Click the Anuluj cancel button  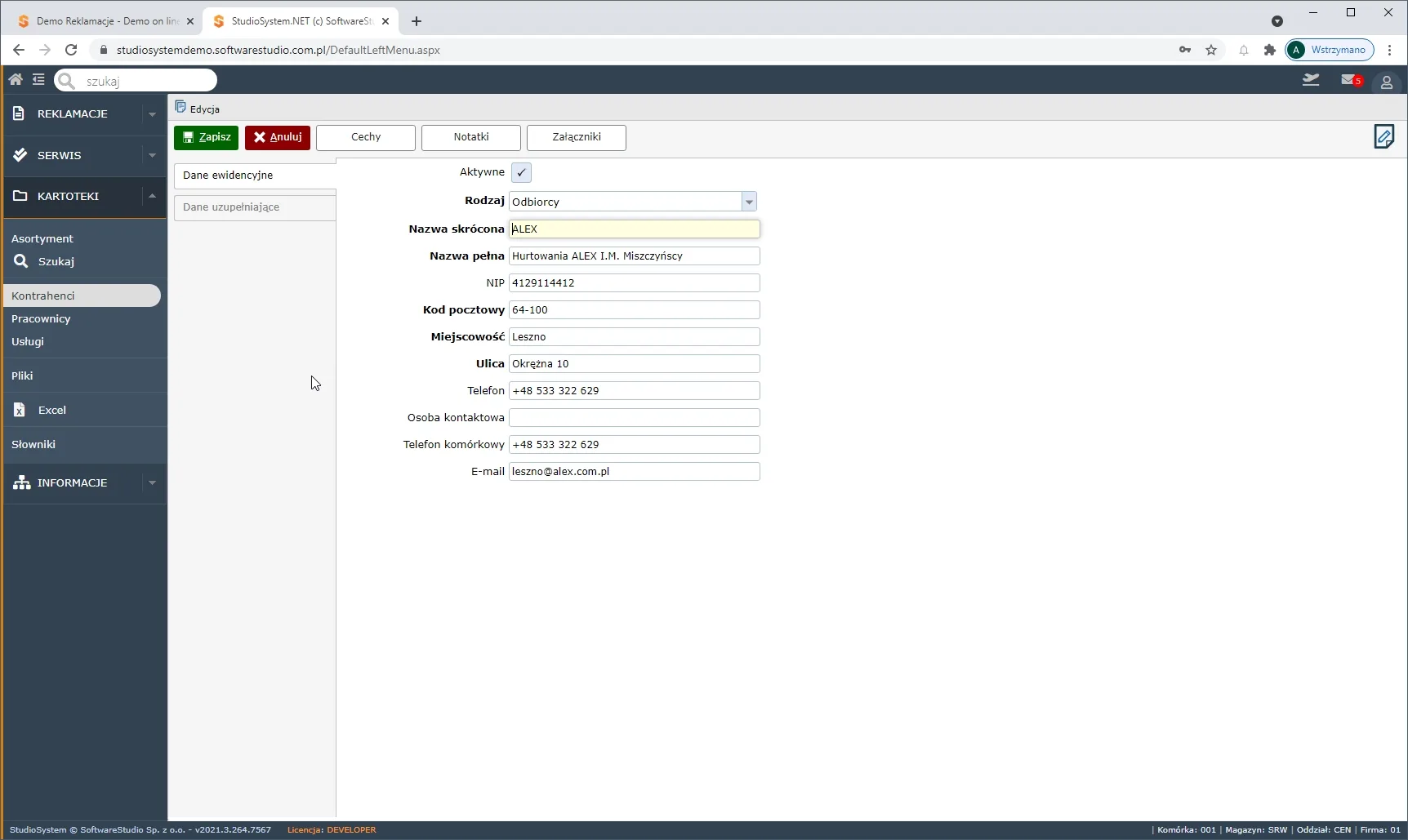pos(278,137)
